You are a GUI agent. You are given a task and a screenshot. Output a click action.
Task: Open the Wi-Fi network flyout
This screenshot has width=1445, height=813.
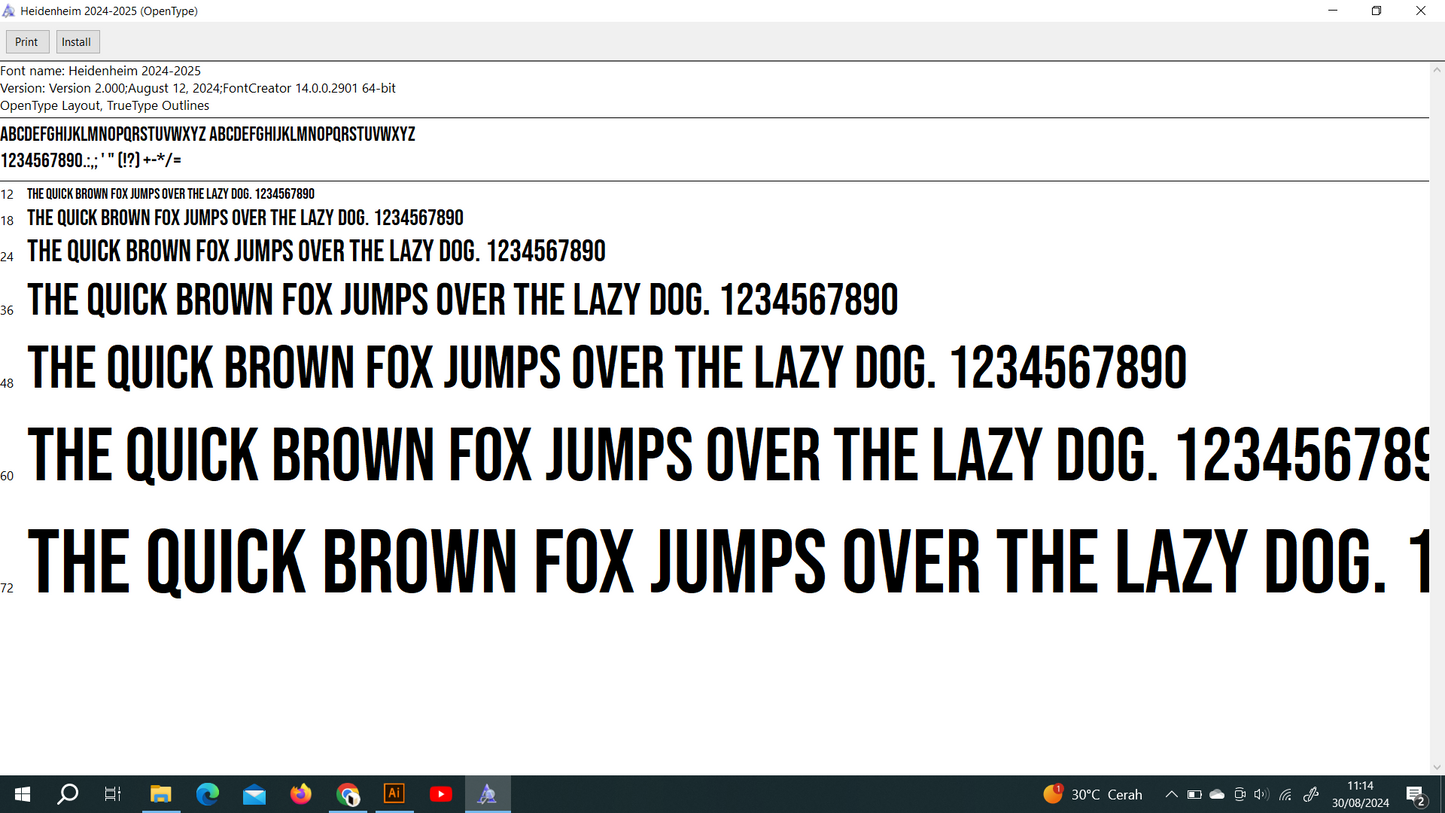pos(1286,795)
